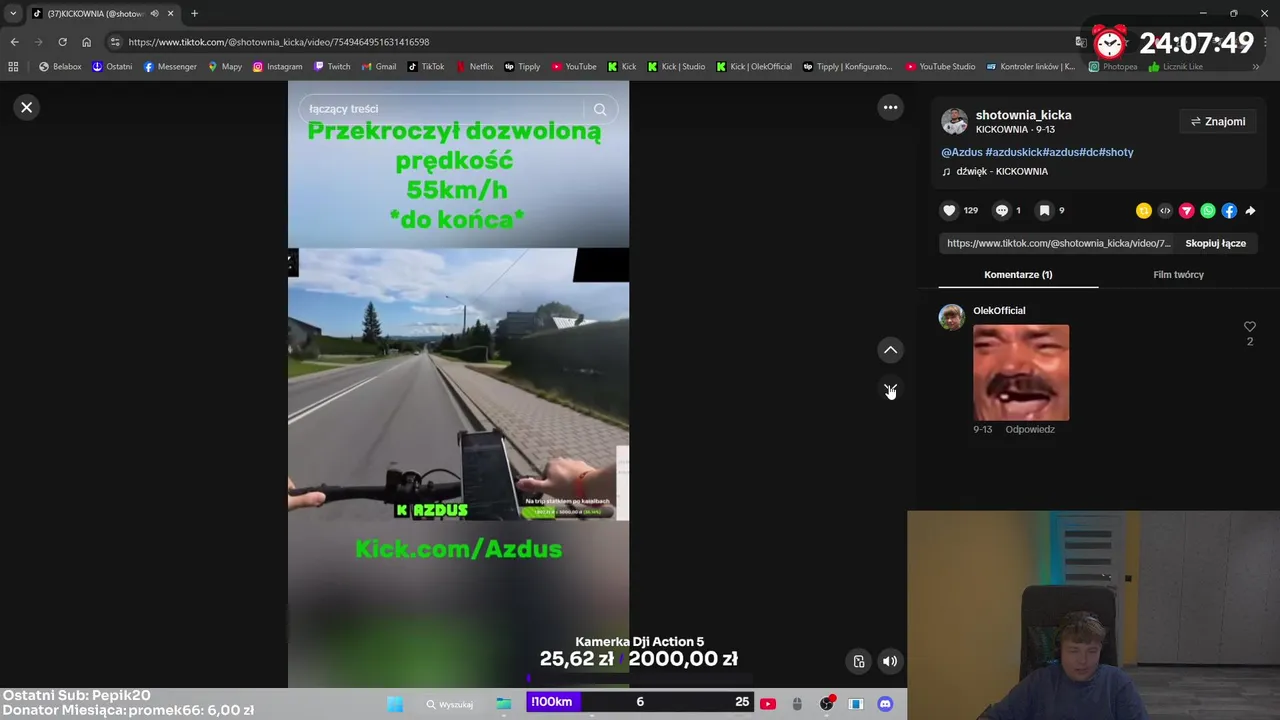Screen dimensions: 1280x720
Task: Open the Mapy bookmark
Action: [x=225, y=67]
